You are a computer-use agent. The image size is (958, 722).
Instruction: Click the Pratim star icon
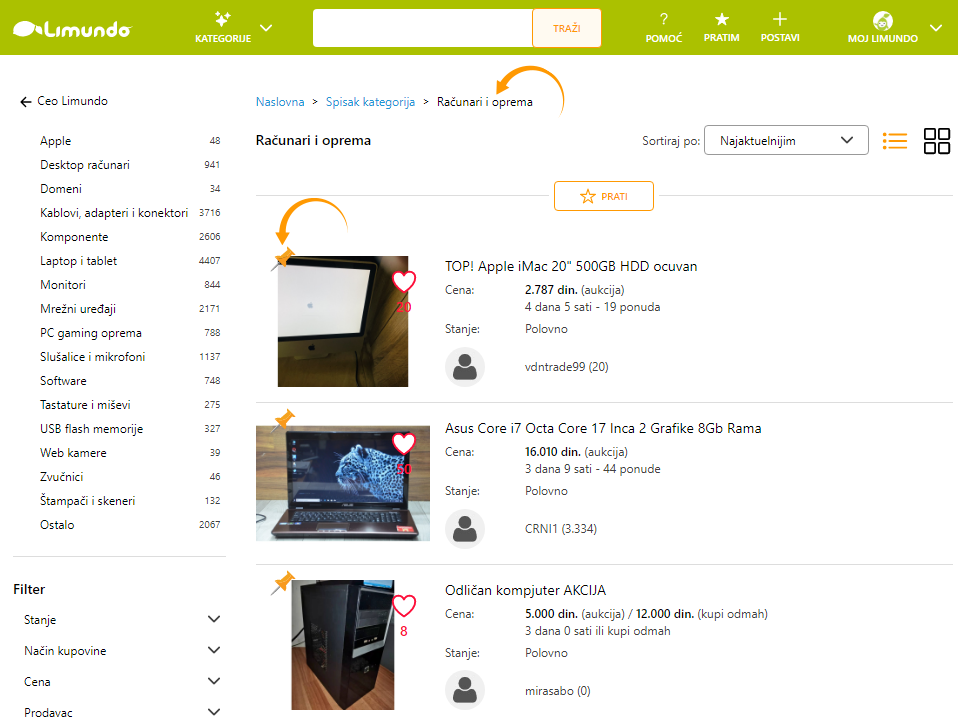click(721, 19)
